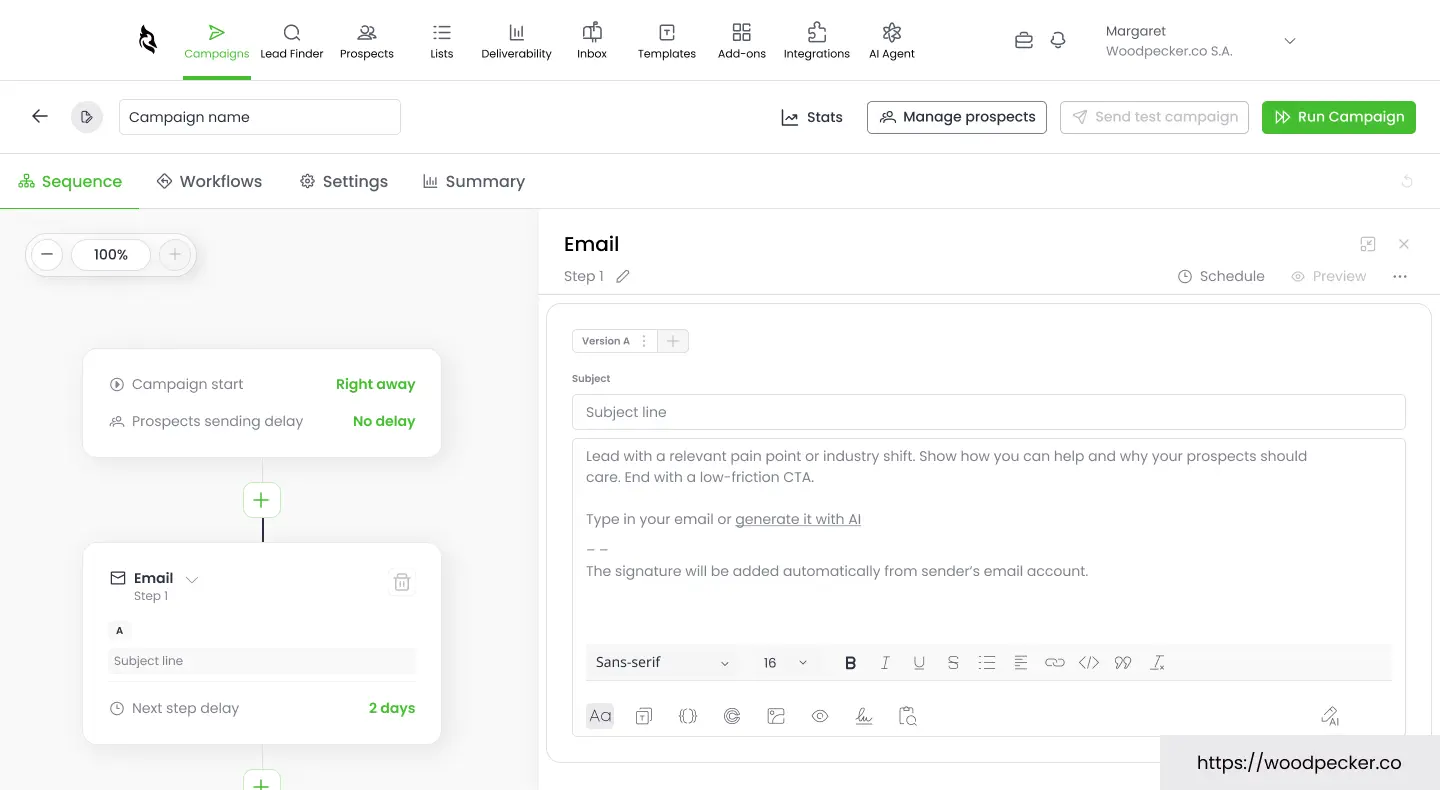
Task: Click the Subject line input
Action: coord(989,412)
